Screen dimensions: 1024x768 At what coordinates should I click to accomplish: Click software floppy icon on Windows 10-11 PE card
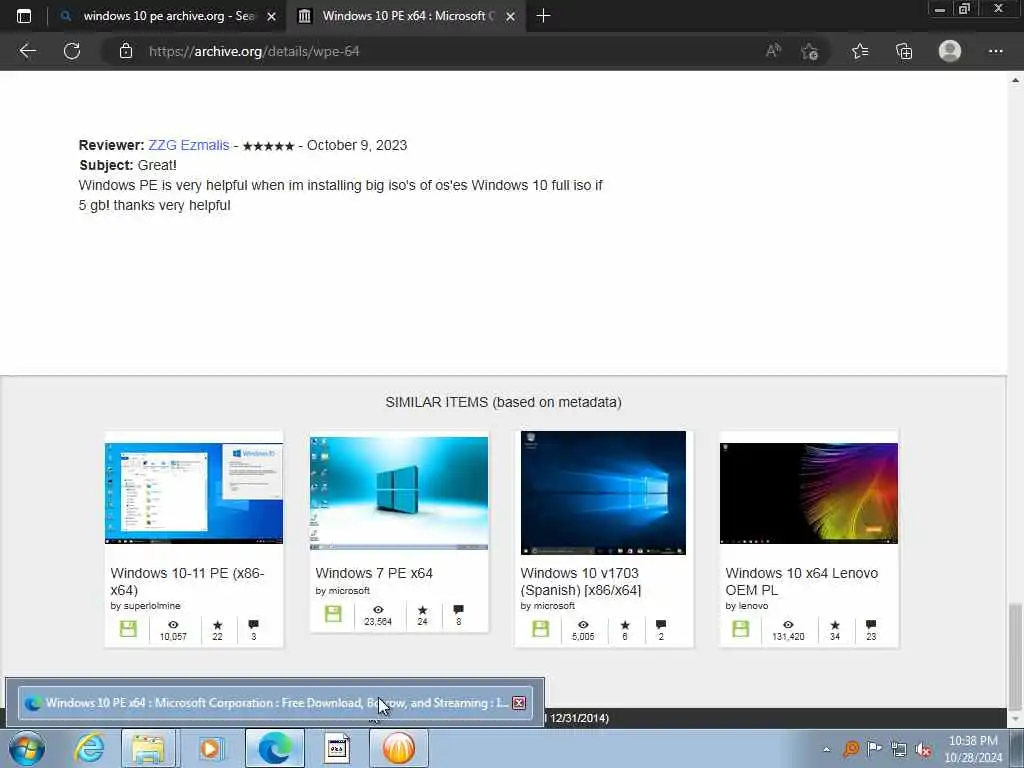128,629
